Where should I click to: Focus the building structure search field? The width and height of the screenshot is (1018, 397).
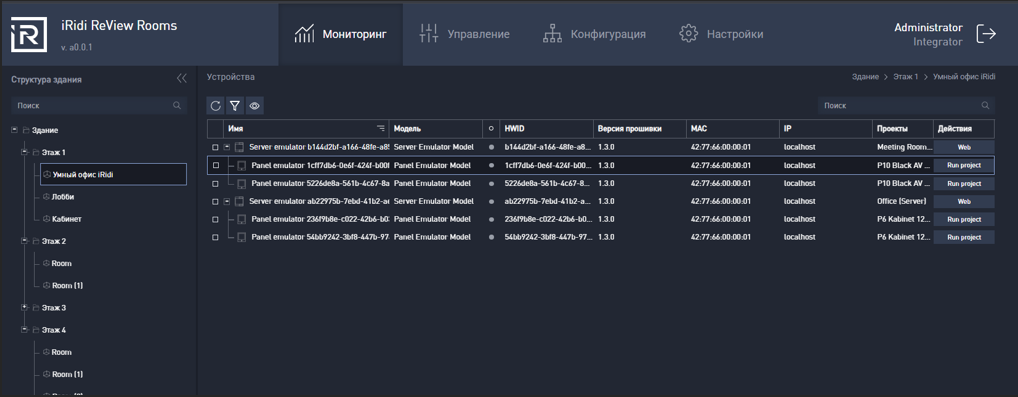click(99, 105)
